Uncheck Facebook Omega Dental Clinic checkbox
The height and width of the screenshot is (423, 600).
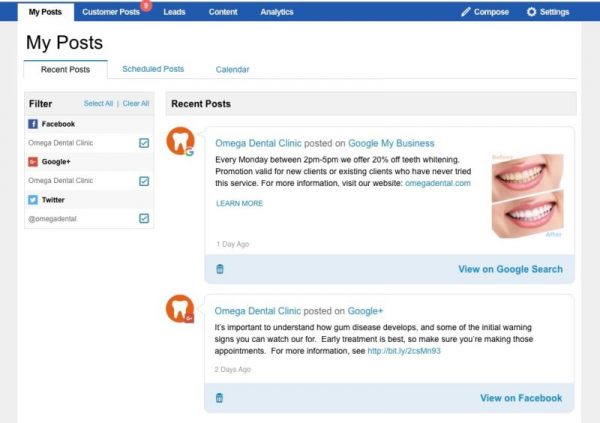[x=144, y=143]
